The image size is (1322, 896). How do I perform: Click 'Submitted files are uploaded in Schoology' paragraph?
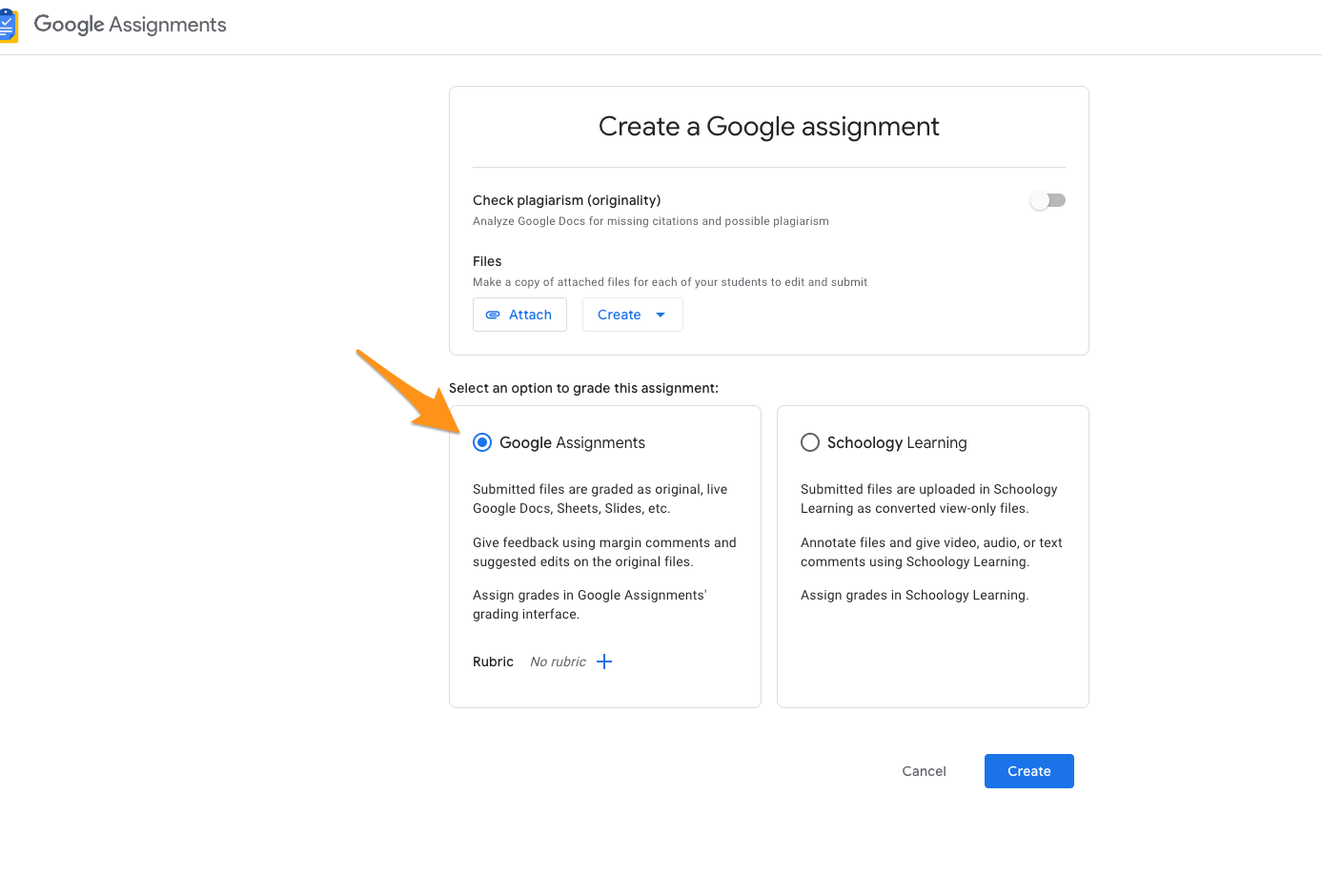point(929,499)
